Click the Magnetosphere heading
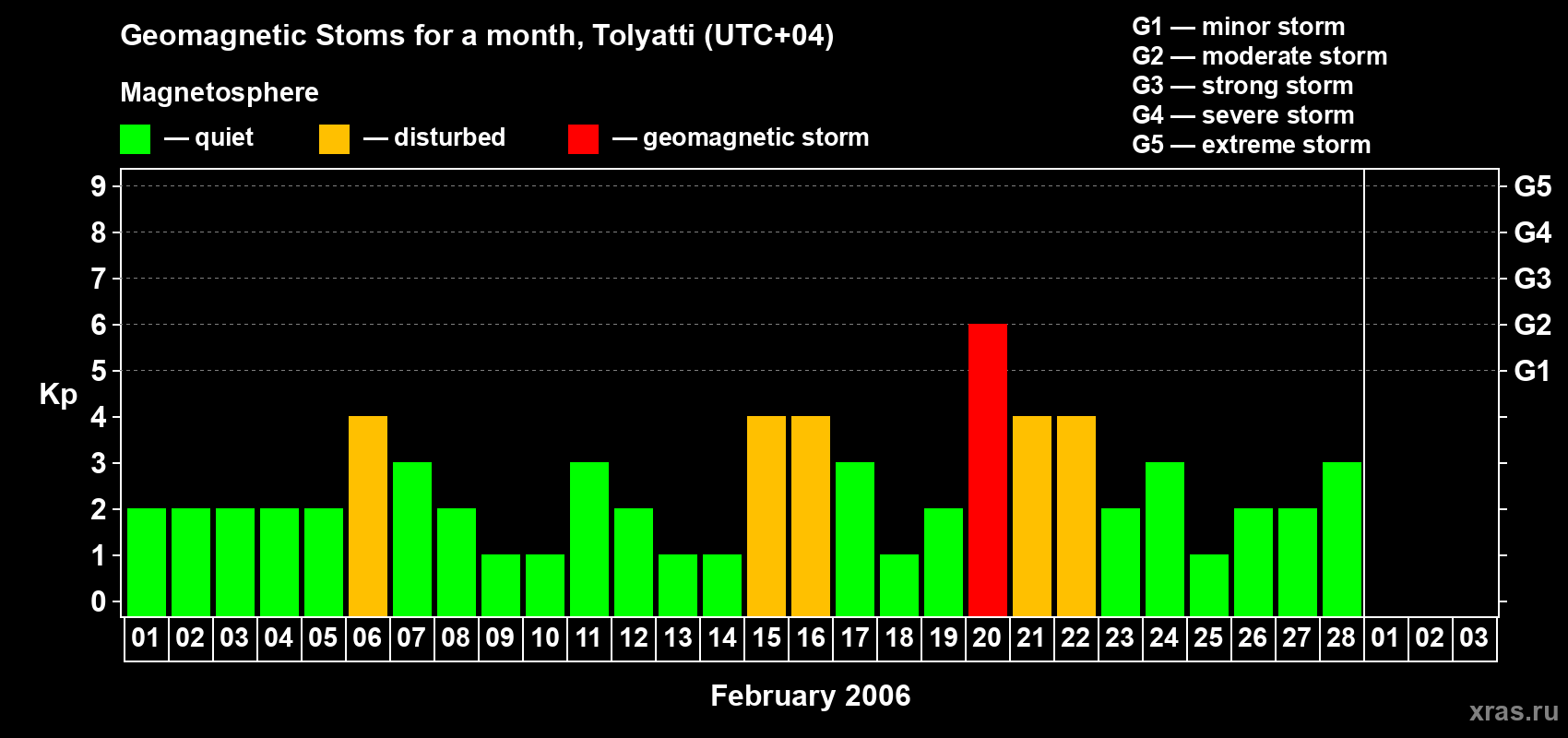The height and width of the screenshot is (738, 1568). tap(220, 92)
